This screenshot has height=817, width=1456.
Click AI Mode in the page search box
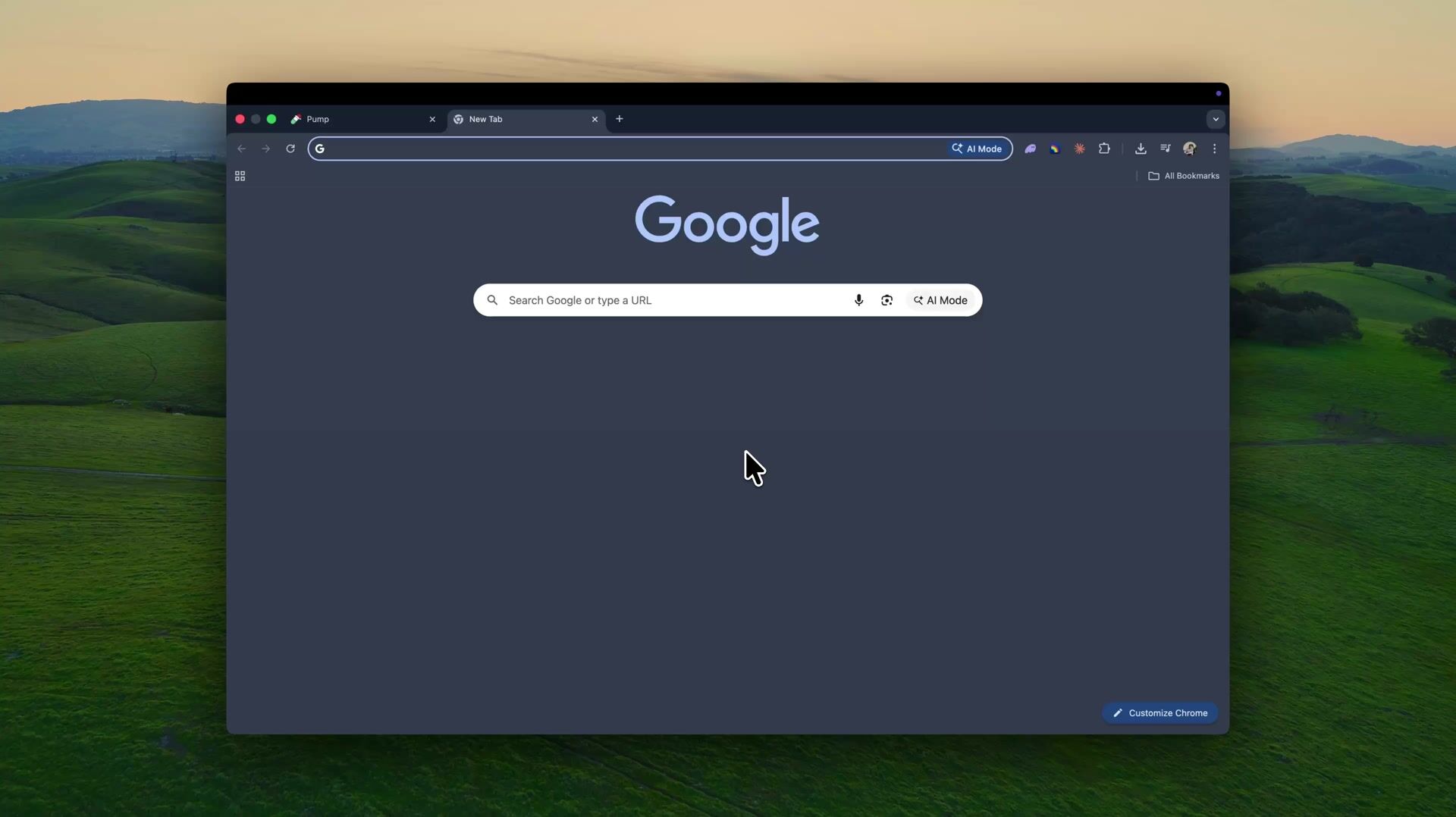[x=940, y=300]
